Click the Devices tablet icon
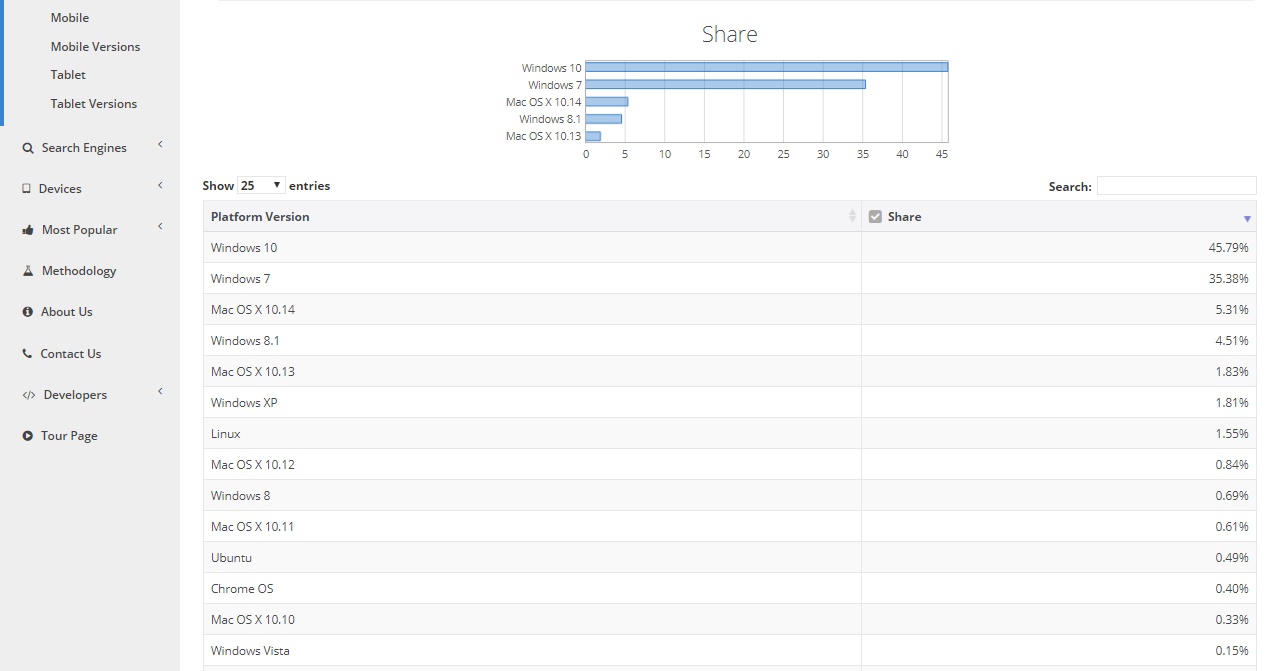Image resolution: width=1278 pixels, height=671 pixels. click(x=27, y=189)
